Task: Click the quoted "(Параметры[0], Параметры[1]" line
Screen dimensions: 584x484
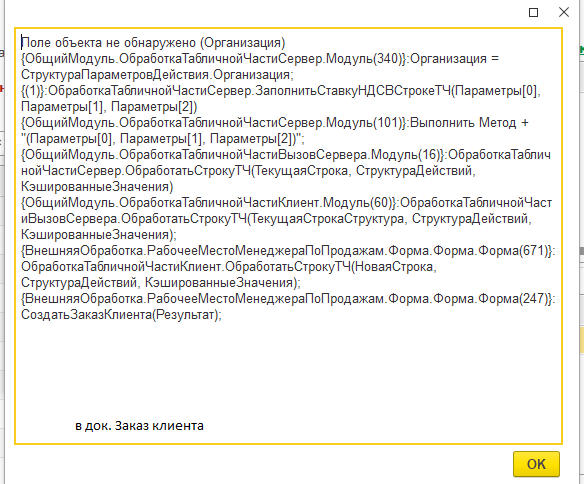Action: [x=163, y=139]
